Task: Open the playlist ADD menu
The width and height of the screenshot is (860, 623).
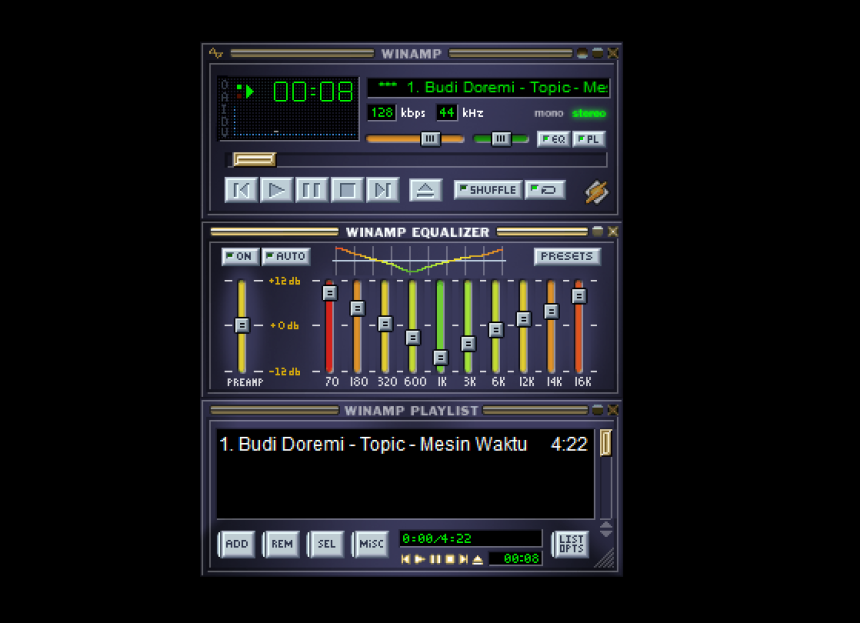Action: pyautogui.click(x=237, y=544)
